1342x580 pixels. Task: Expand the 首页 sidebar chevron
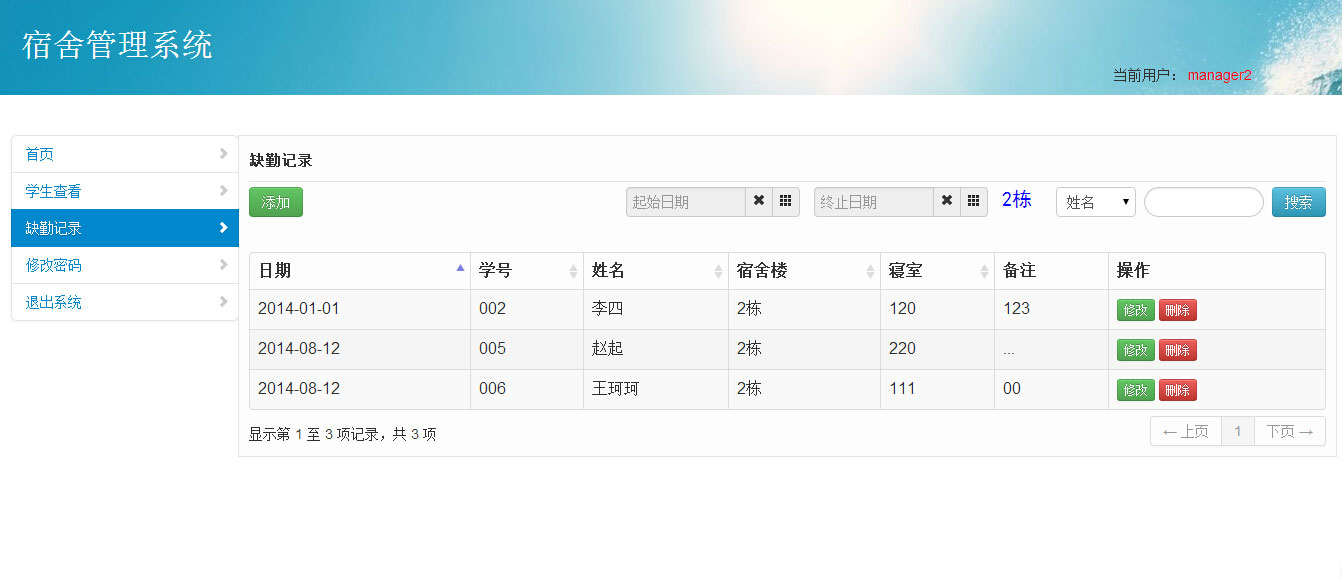[225, 154]
